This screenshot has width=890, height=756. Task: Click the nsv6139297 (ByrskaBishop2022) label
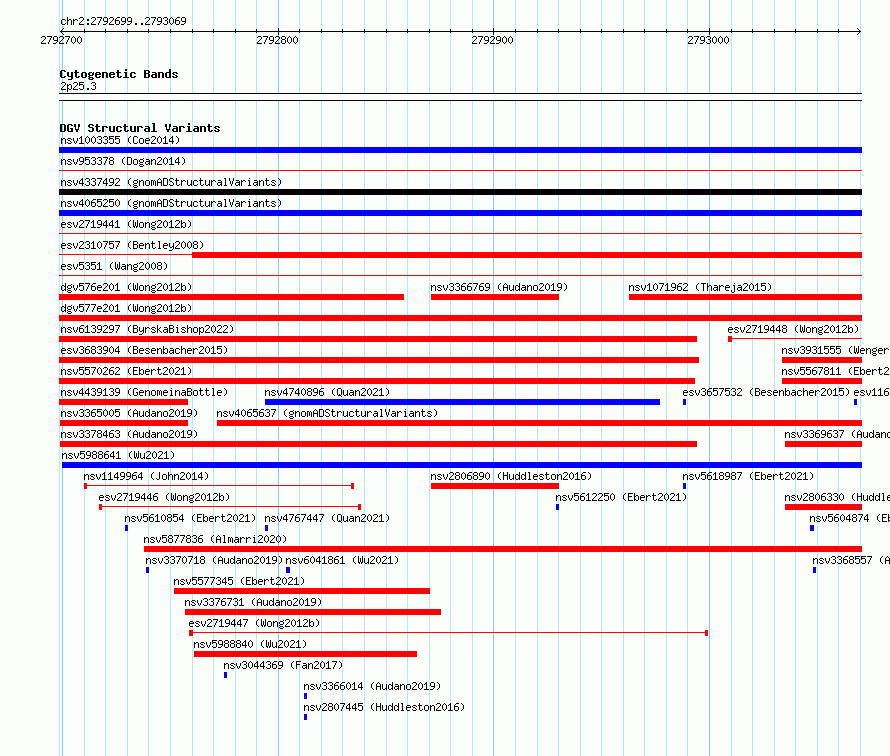(147, 329)
